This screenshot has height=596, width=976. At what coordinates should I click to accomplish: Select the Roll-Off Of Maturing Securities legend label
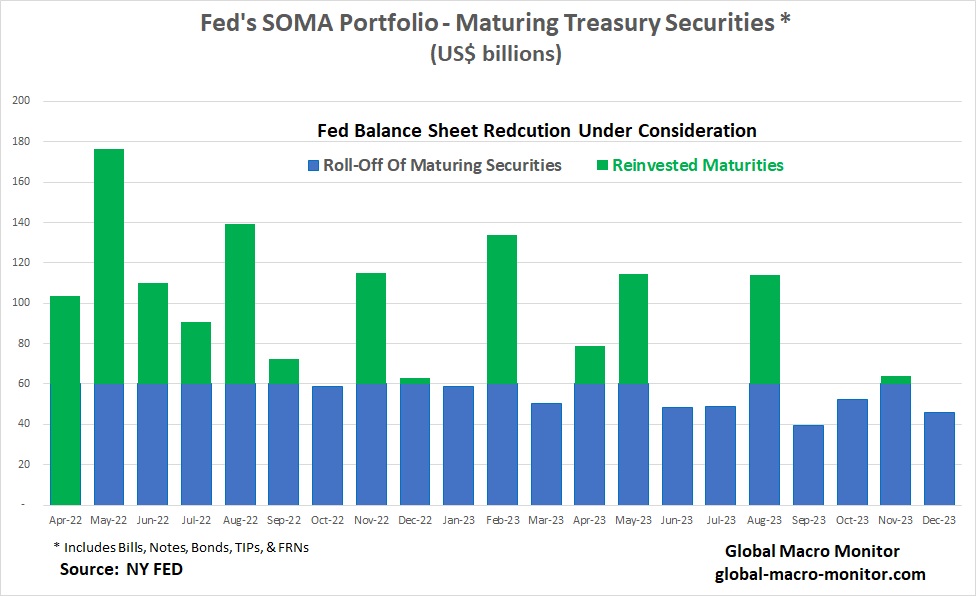pyautogui.click(x=442, y=165)
